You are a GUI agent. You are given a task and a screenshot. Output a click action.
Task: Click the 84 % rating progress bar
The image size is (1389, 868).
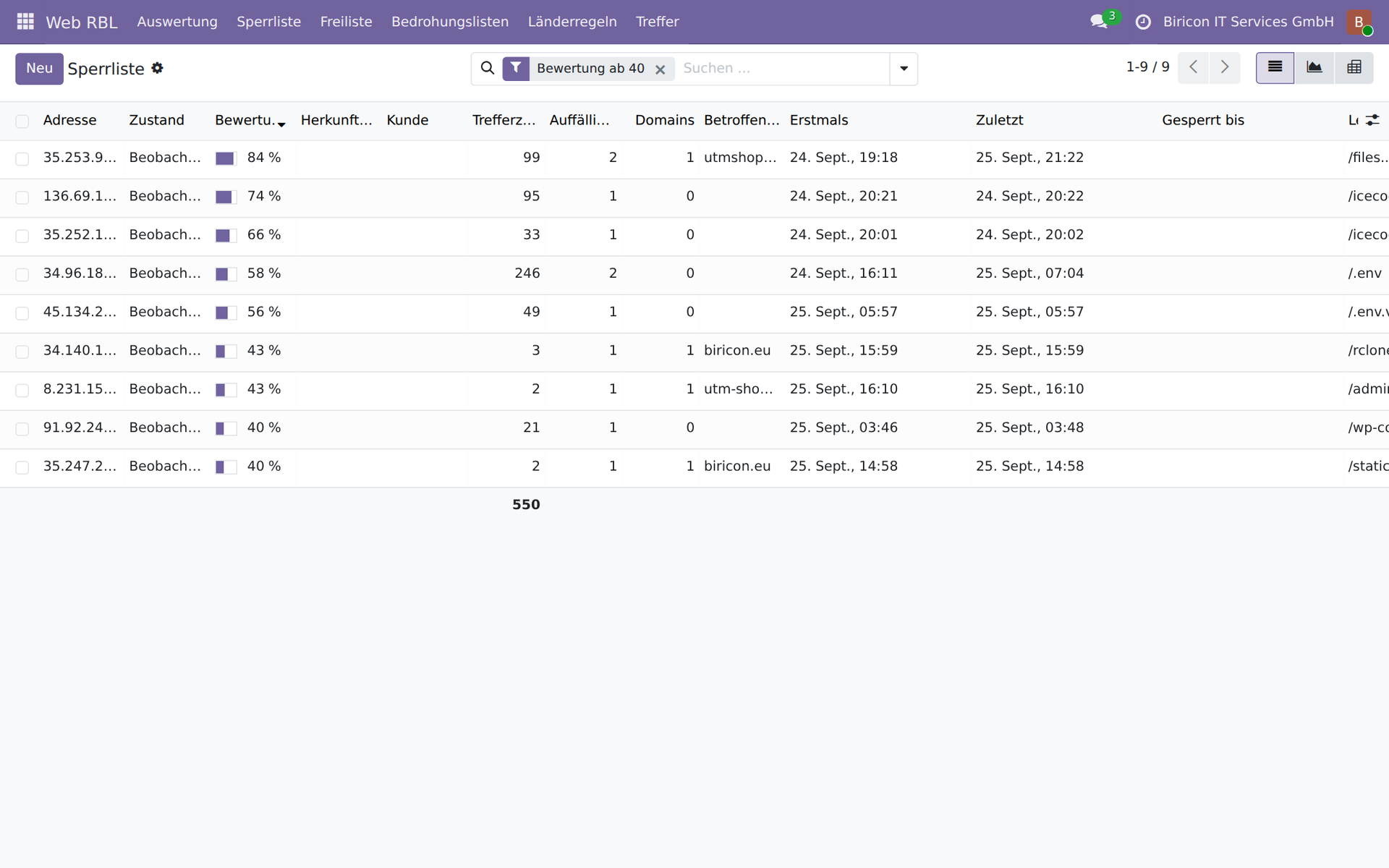coord(226,158)
